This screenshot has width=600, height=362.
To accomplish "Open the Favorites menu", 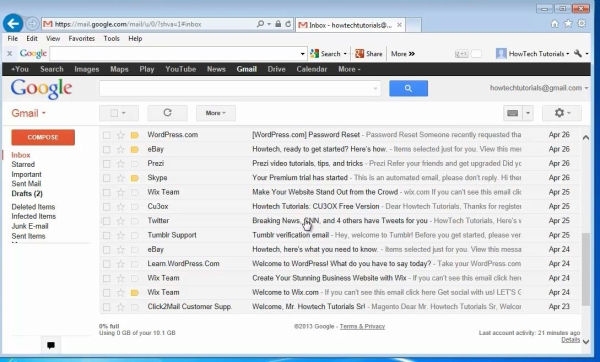I will pyautogui.click(x=82, y=38).
